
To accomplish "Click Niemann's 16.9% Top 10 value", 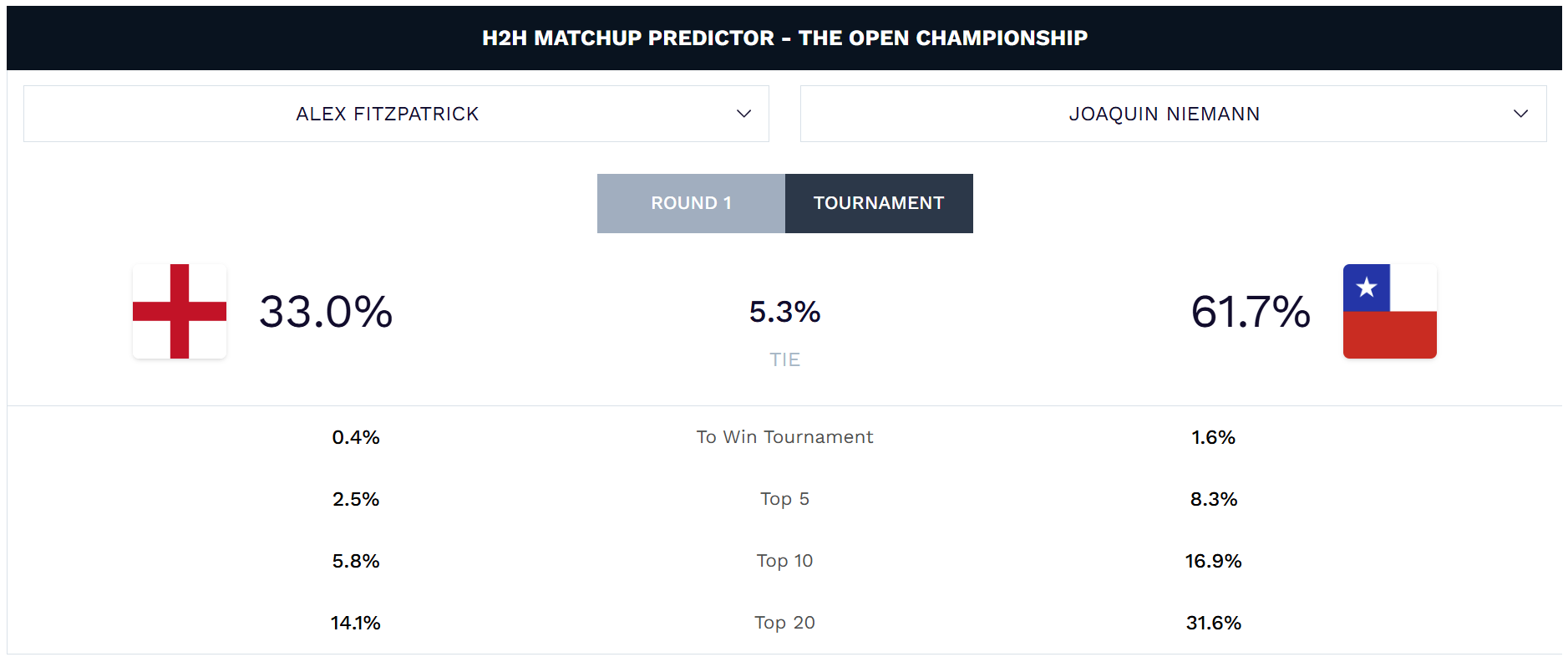I will [x=1213, y=561].
